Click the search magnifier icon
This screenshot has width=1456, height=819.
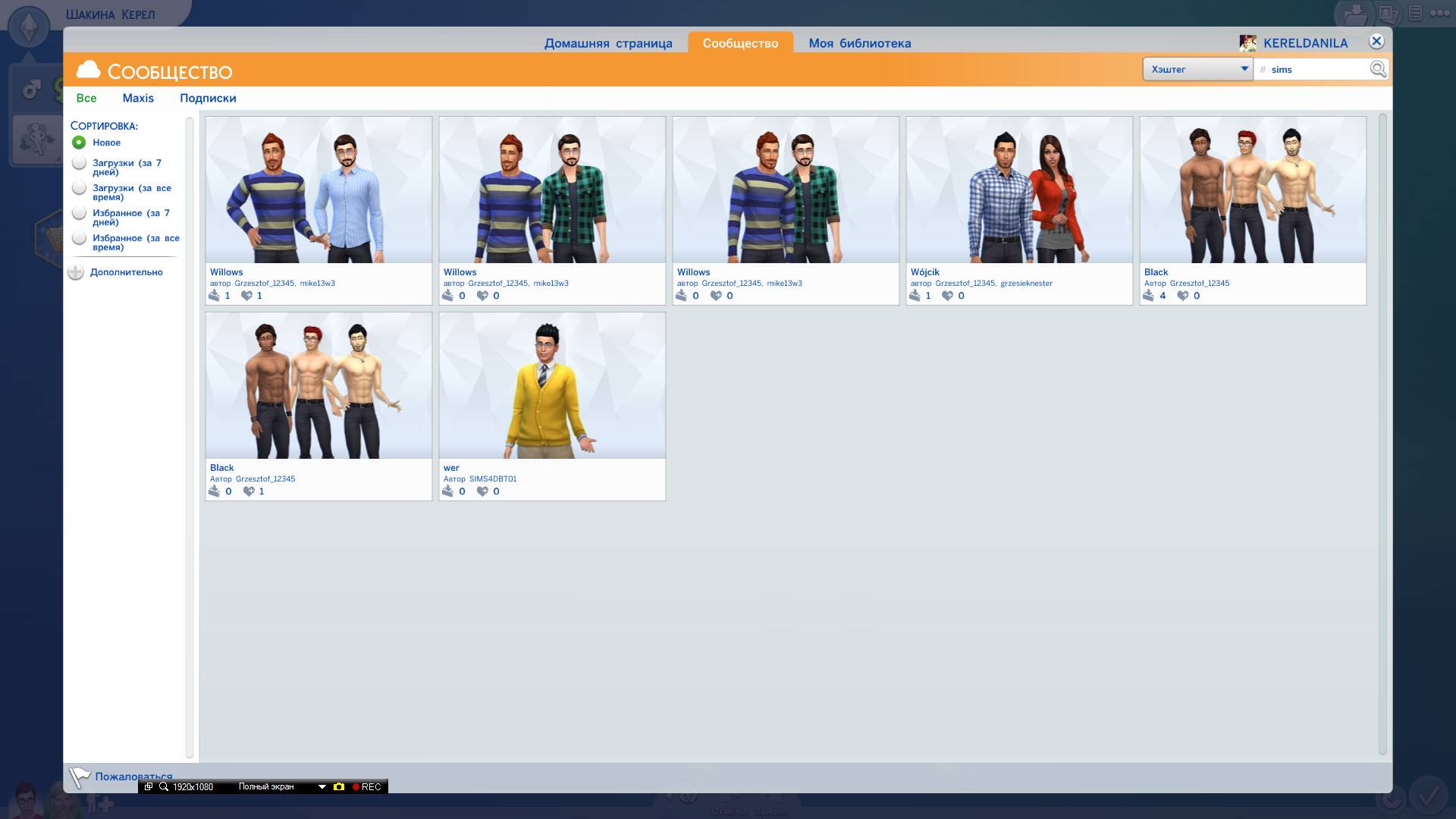click(1377, 69)
